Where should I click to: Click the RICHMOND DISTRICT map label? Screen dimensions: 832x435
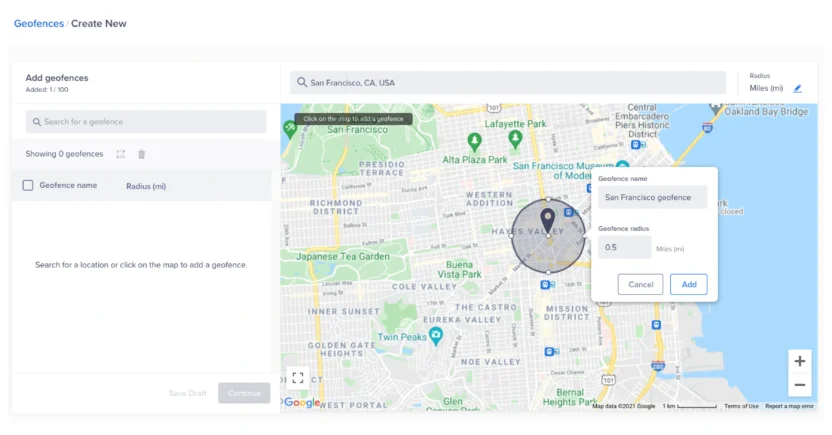336,207
